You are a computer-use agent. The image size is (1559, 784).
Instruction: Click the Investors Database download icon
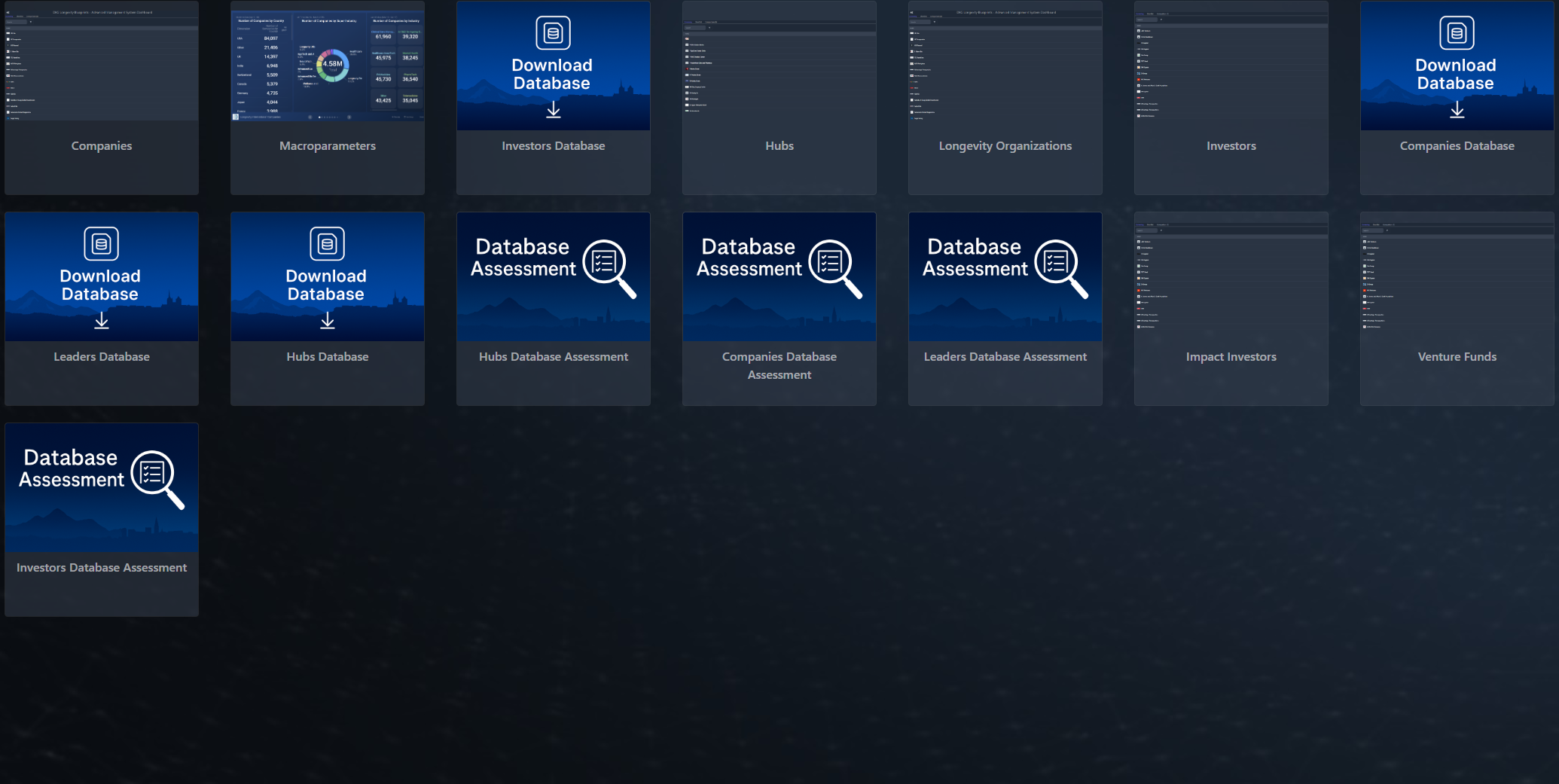point(554,110)
